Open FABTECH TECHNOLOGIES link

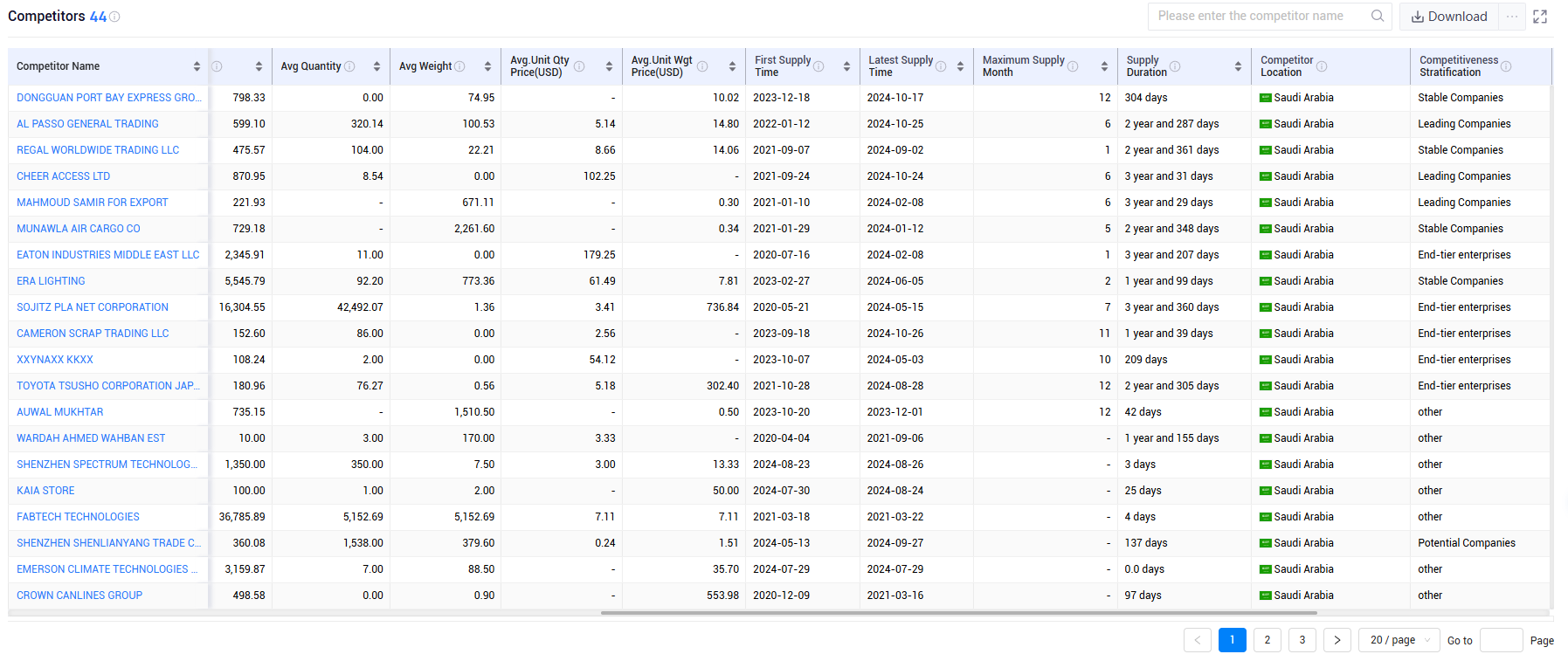click(78, 517)
